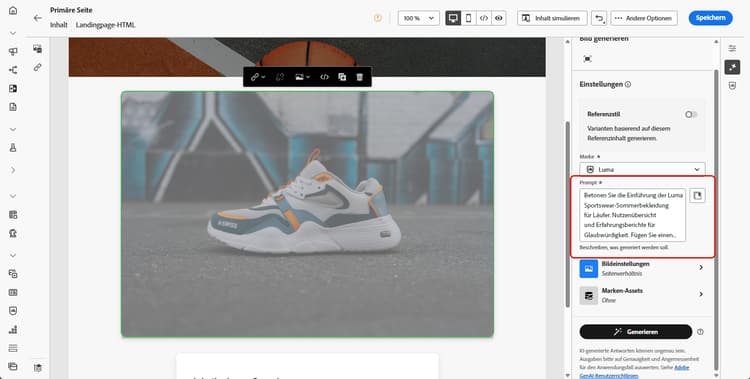The height and width of the screenshot is (379, 750).
Task: Click Inhalt simulieren button
Action: (x=552, y=18)
